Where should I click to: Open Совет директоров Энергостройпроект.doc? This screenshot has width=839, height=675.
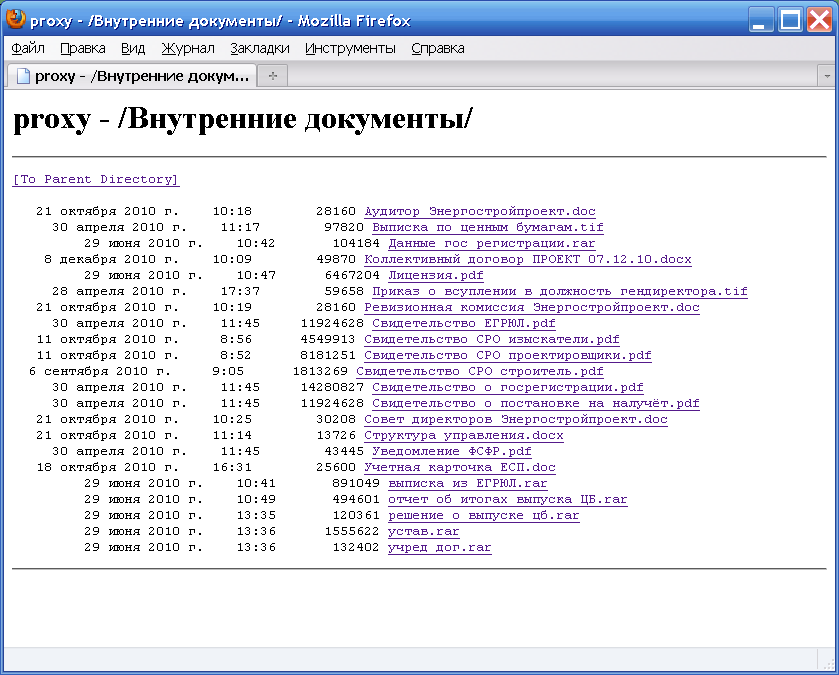516,420
